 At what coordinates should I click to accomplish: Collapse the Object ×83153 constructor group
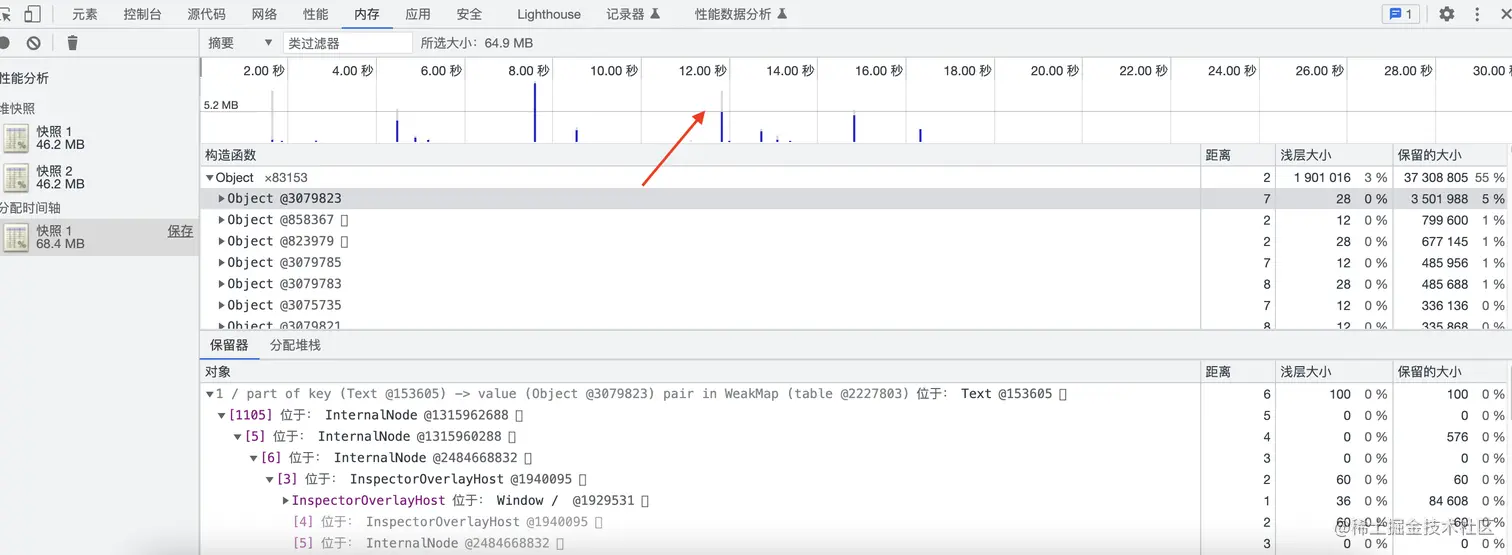(x=210, y=178)
